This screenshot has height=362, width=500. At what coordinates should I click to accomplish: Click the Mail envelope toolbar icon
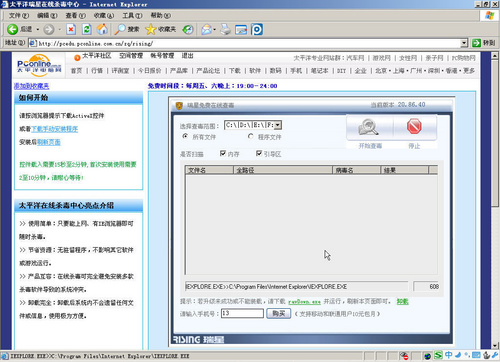pos(206,29)
